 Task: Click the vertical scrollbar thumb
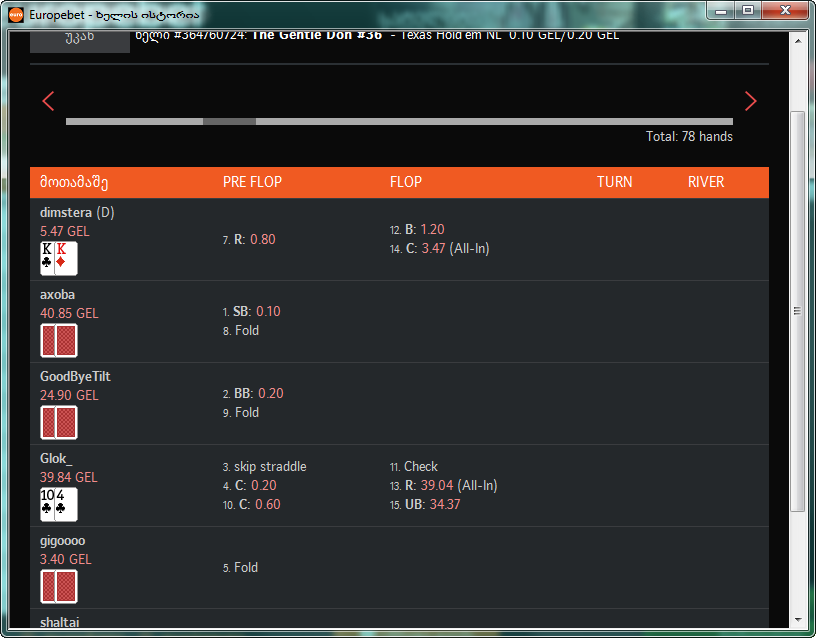797,311
